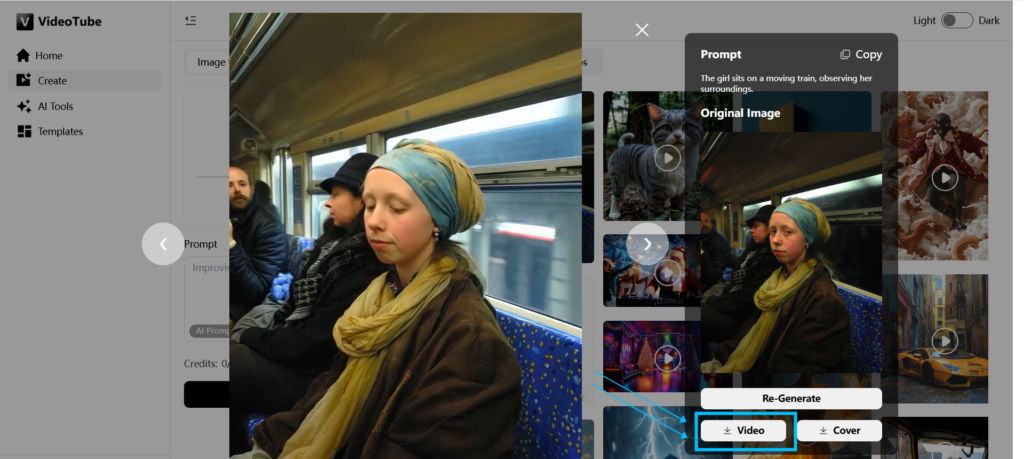Click the prompt description about the girl
This screenshot has width=1024, height=459.
pos(787,84)
